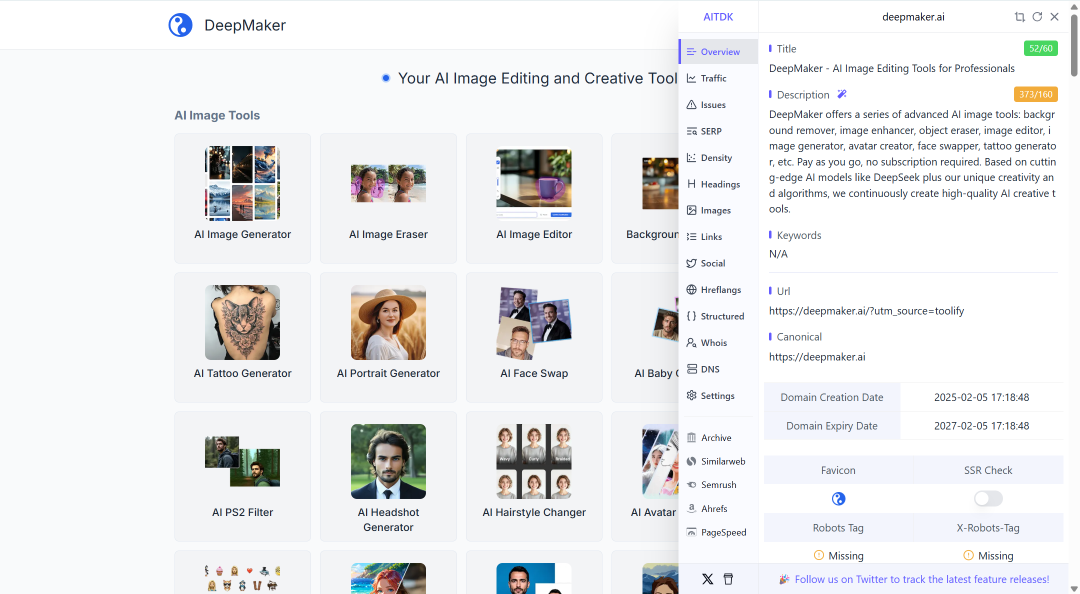The width and height of the screenshot is (1080, 594).
Task: Click the Archive building icon
Action: coord(692,438)
